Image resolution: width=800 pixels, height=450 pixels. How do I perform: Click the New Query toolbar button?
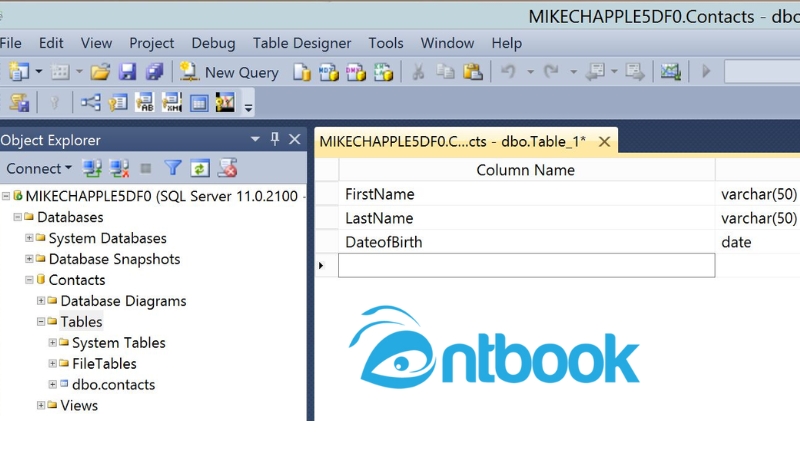pos(230,72)
